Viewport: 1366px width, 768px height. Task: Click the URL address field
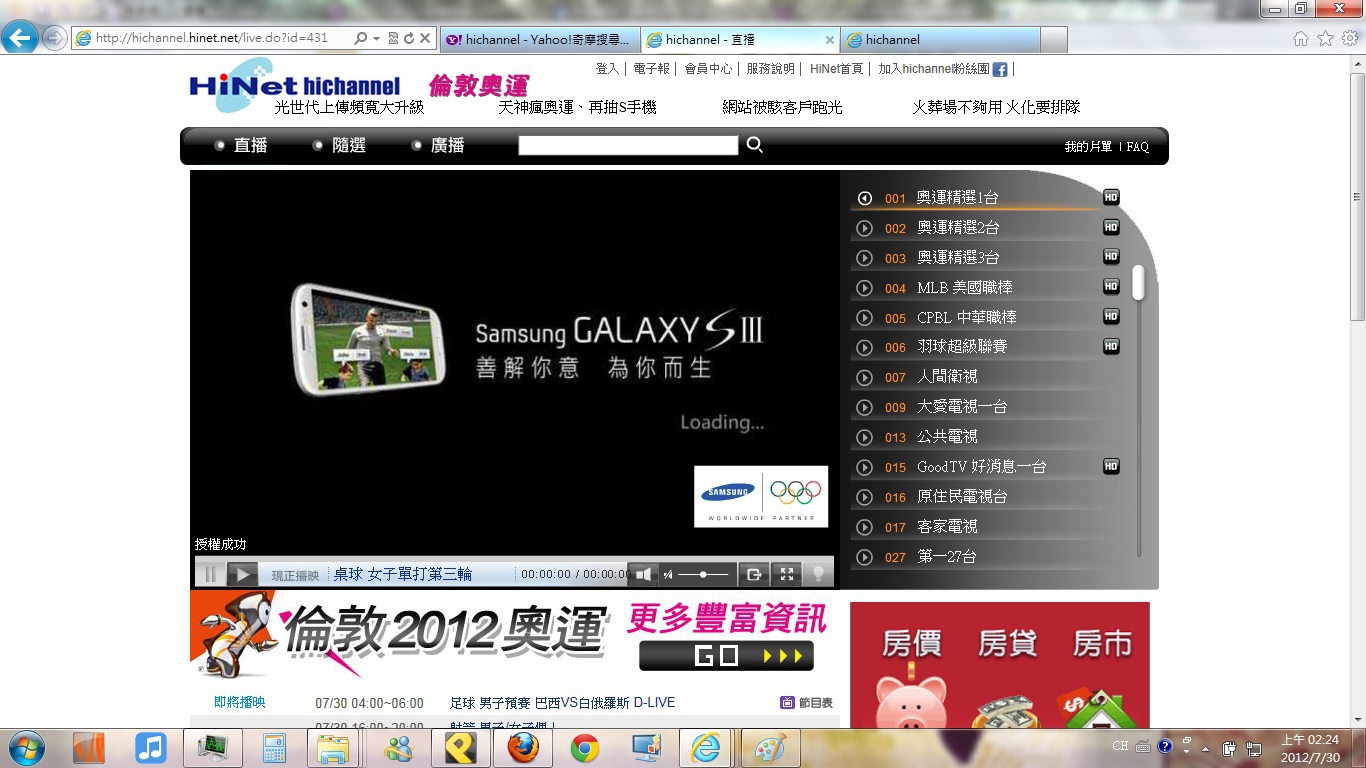212,38
